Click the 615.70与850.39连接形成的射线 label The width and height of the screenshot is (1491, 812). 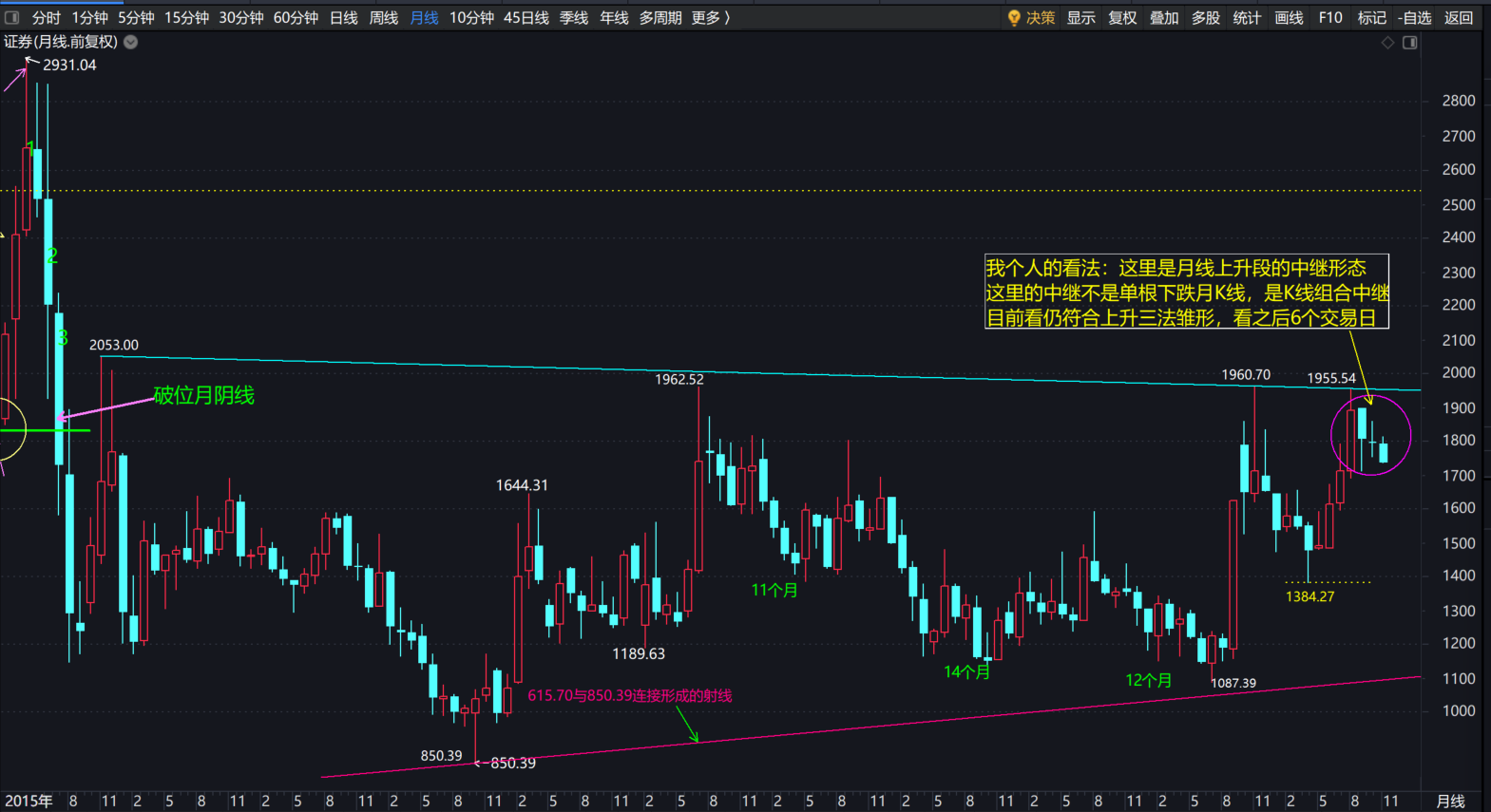point(630,695)
